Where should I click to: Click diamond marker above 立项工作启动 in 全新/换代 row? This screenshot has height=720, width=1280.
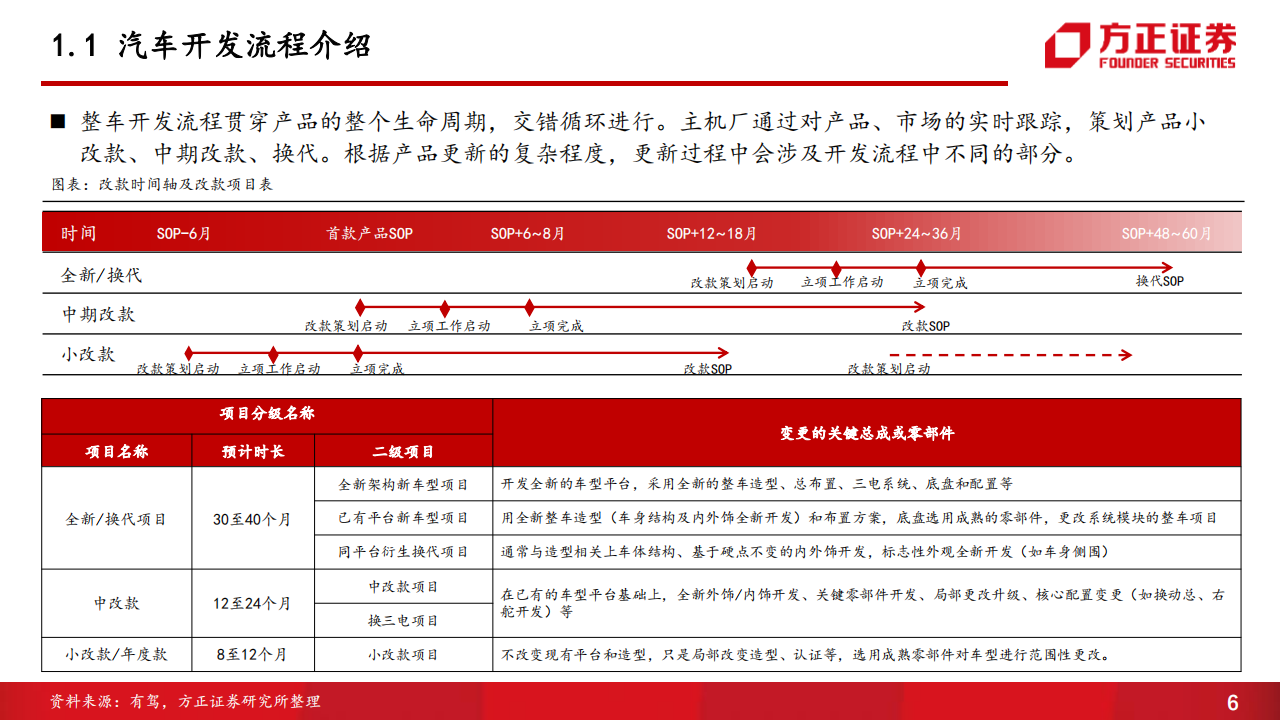tap(837, 267)
